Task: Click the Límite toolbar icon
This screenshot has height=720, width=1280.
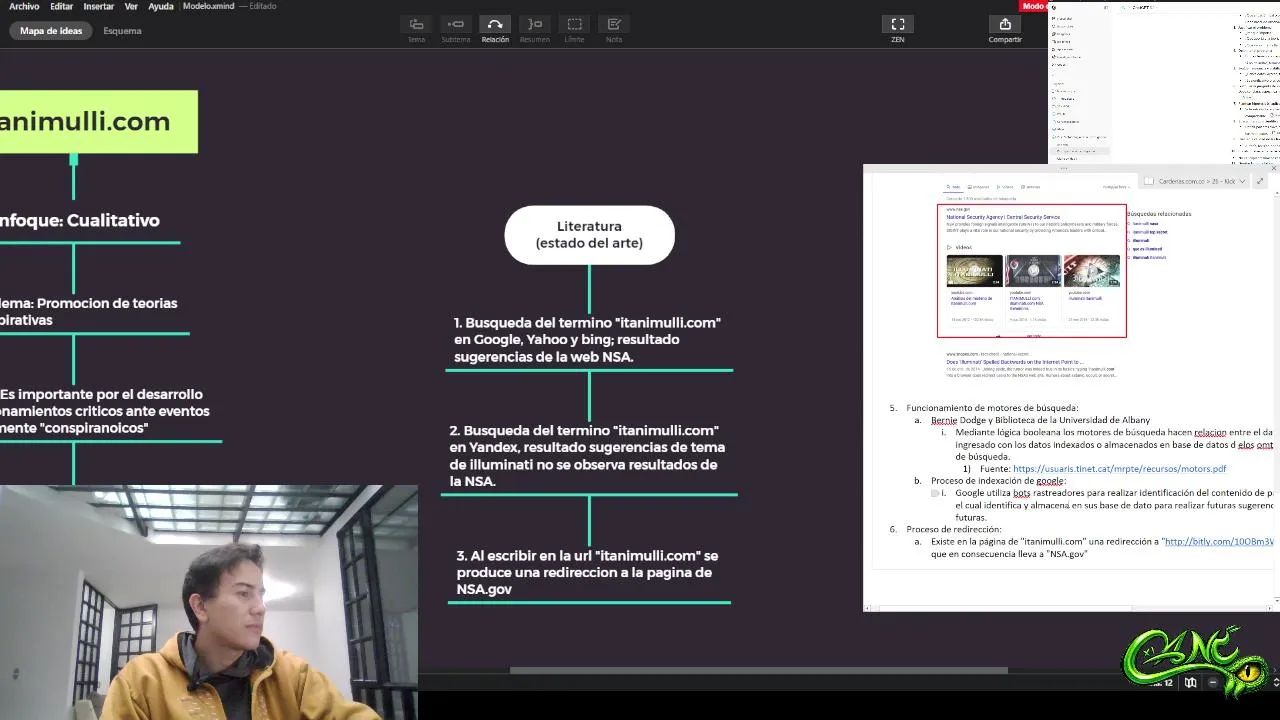Action: tap(574, 24)
